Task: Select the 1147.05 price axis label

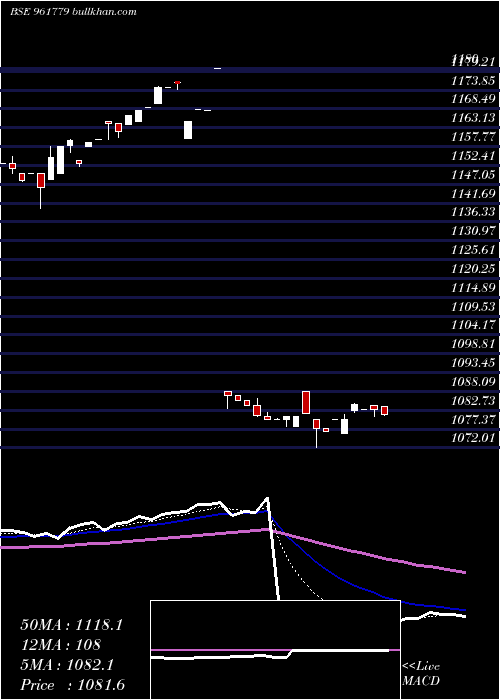Action: click(x=473, y=175)
